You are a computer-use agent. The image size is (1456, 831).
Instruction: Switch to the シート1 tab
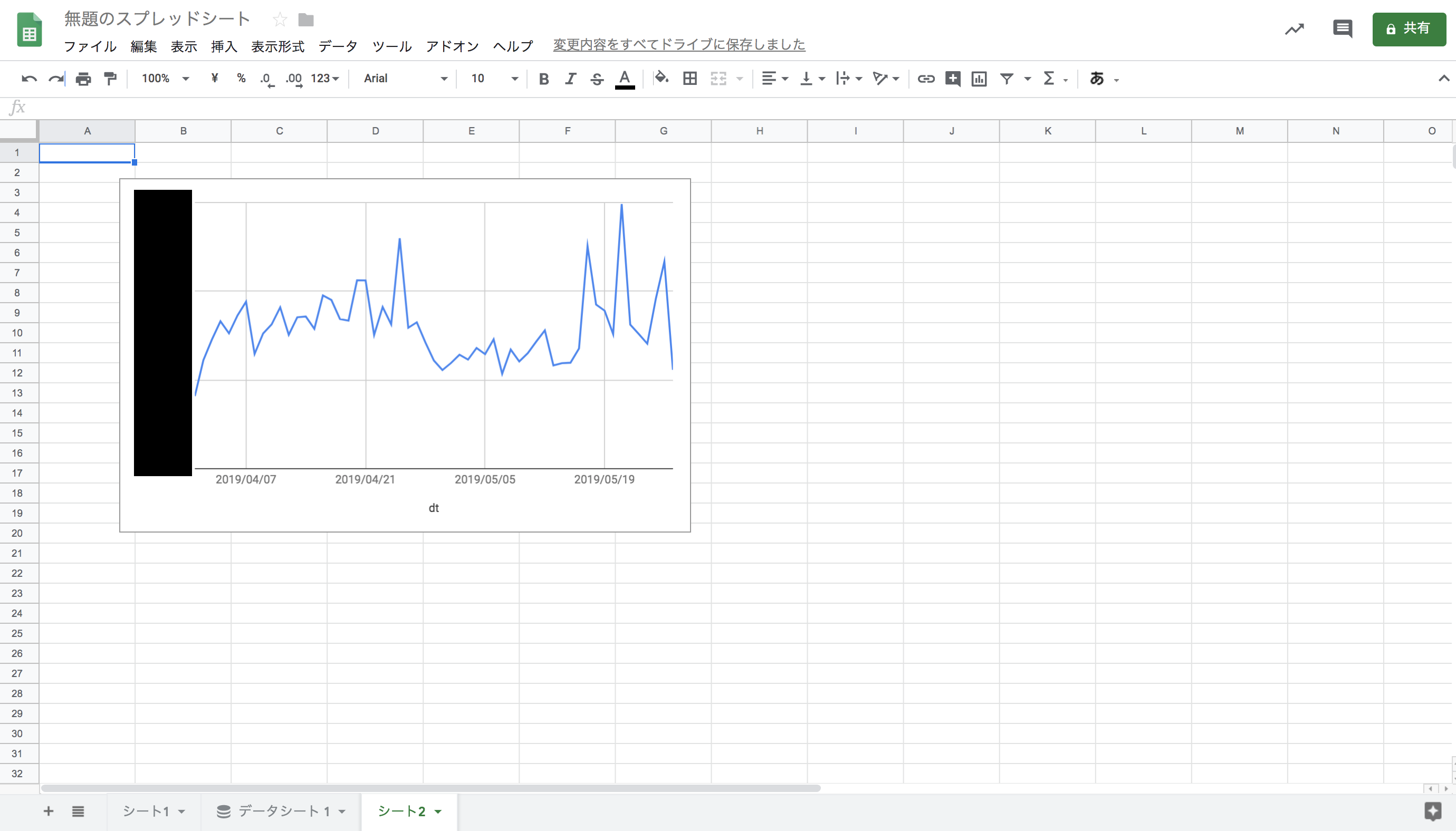(x=154, y=811)
